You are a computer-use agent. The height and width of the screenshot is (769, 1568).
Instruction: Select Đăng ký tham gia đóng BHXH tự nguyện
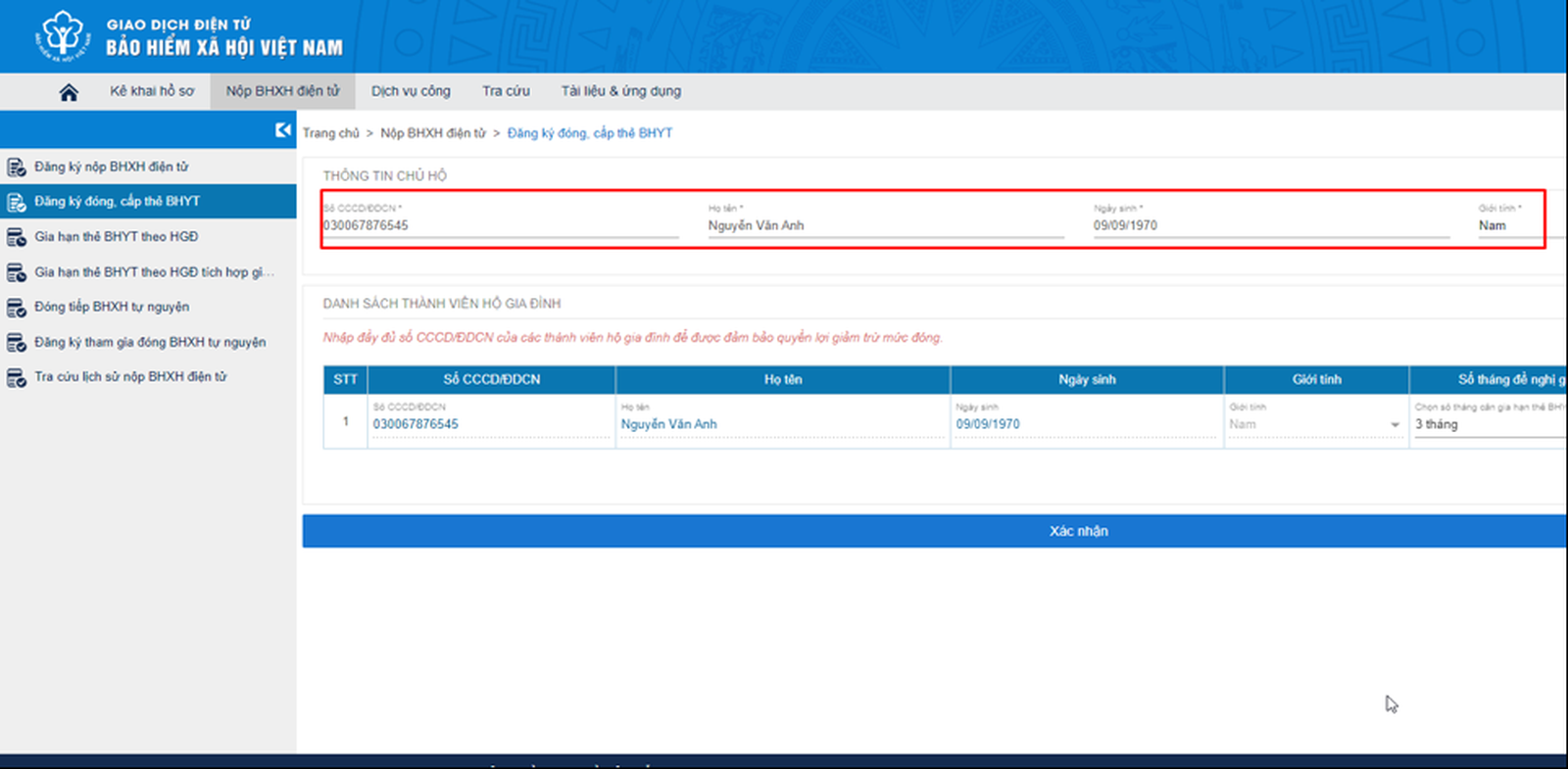(x=150, y=342)
